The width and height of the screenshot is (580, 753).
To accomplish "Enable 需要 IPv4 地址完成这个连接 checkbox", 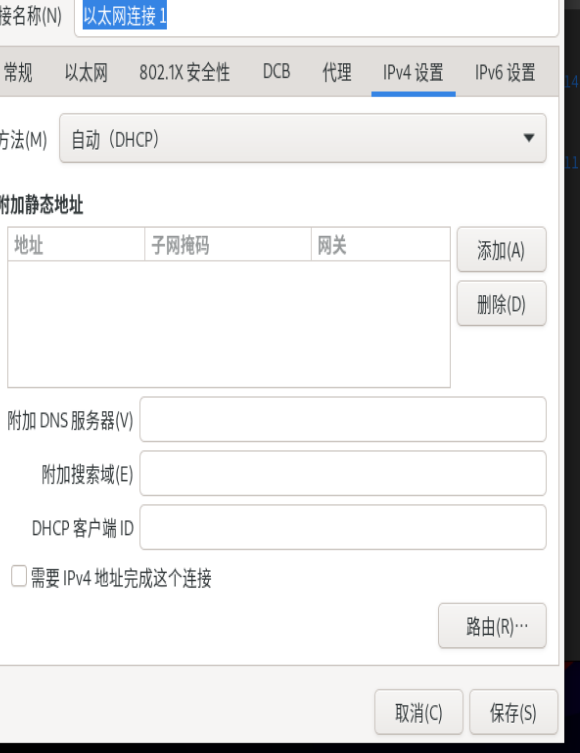I will tap(19, 576).
